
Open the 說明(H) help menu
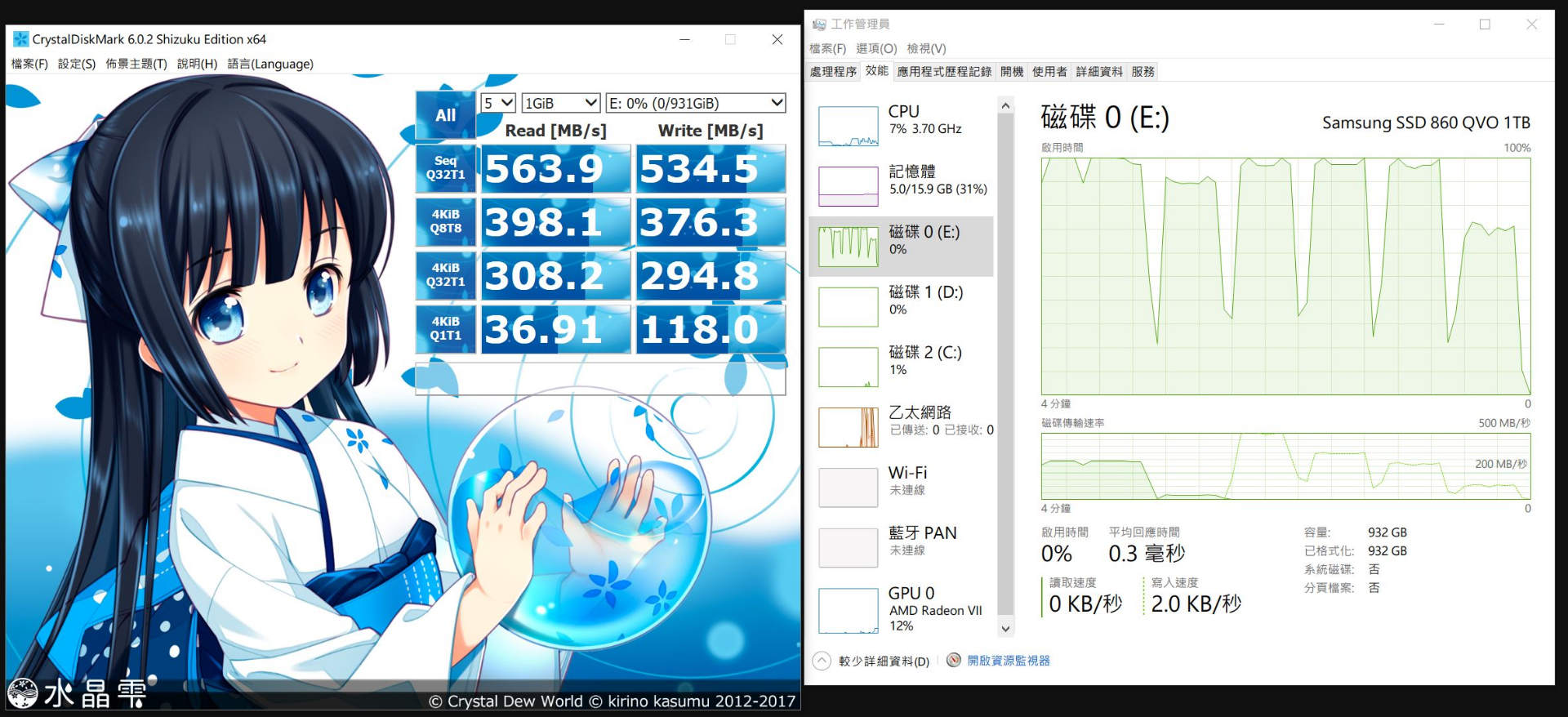point(197,64)
